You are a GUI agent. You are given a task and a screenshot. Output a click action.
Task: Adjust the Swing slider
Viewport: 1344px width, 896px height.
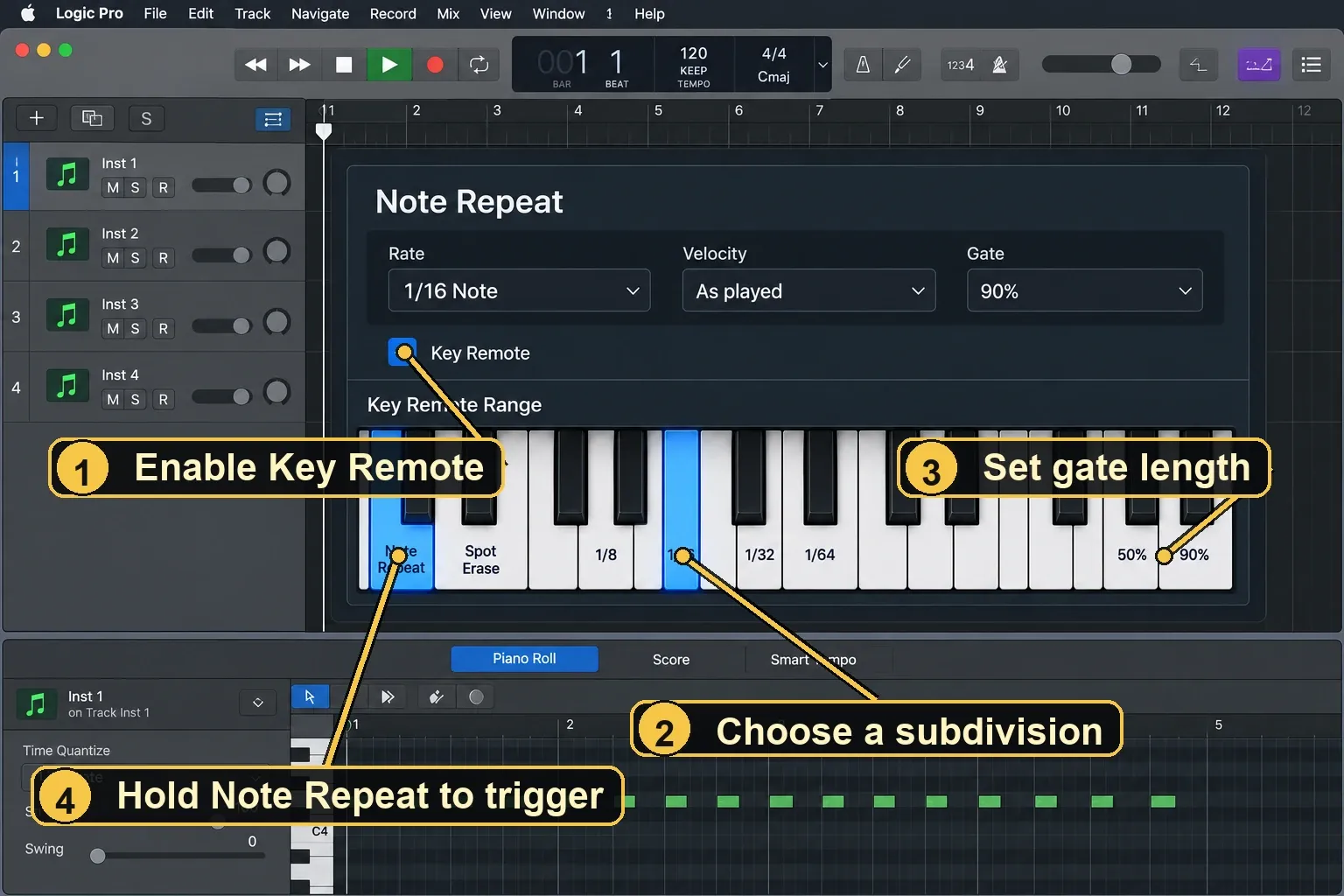[x=178, y=856]
